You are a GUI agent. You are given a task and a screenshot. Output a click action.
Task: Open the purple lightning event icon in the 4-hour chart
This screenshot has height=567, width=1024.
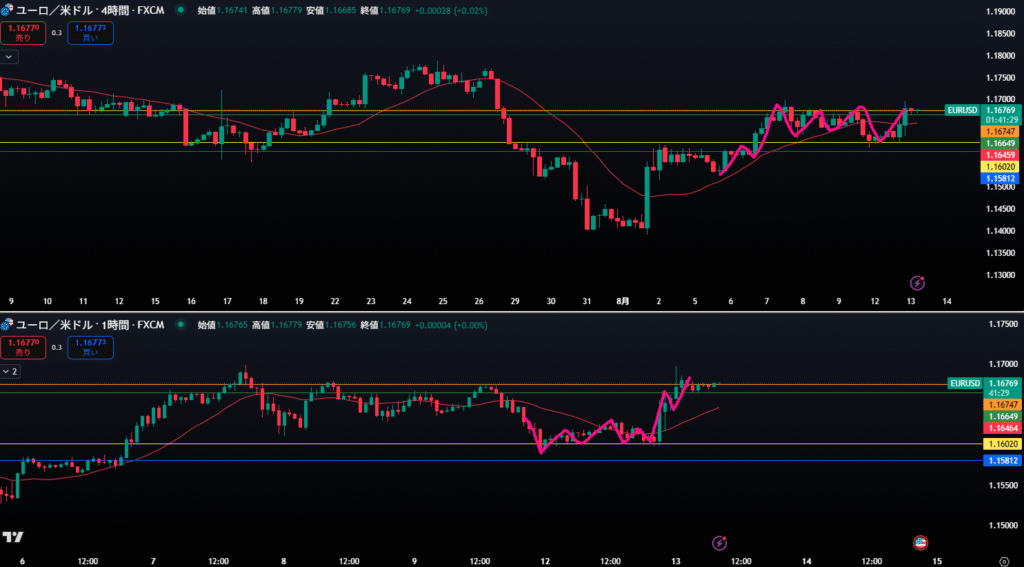click(918, 283)
